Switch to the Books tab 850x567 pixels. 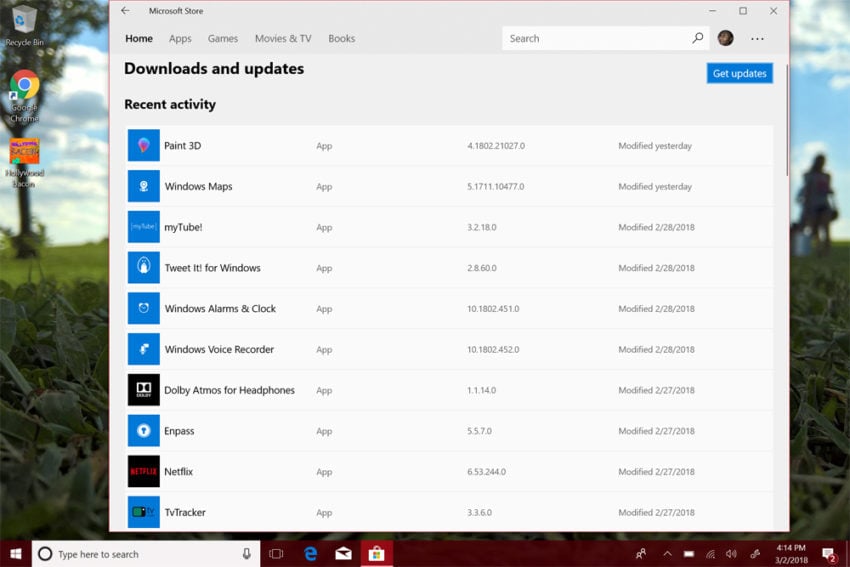[342, 38]
